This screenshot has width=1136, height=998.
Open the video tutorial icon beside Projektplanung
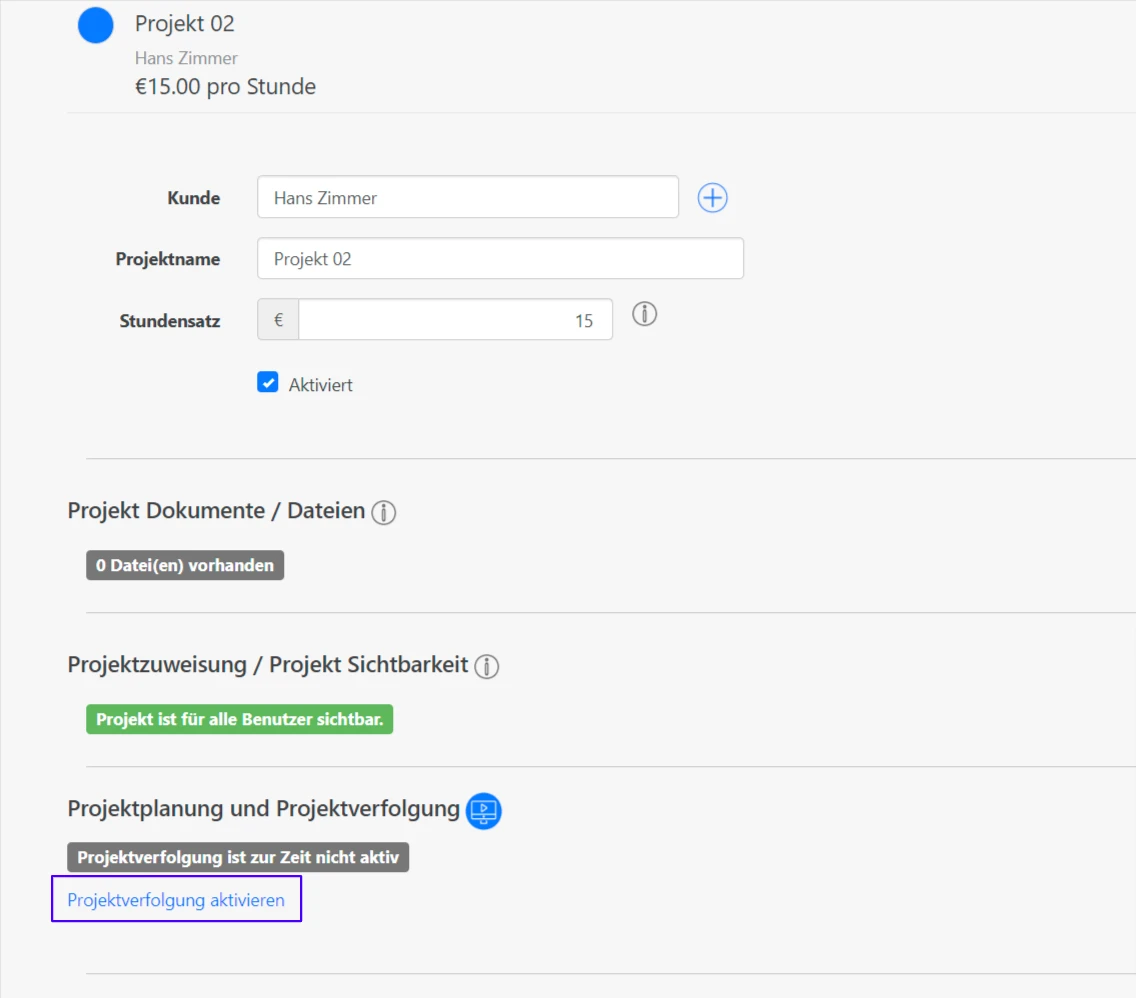pos(484,811)
